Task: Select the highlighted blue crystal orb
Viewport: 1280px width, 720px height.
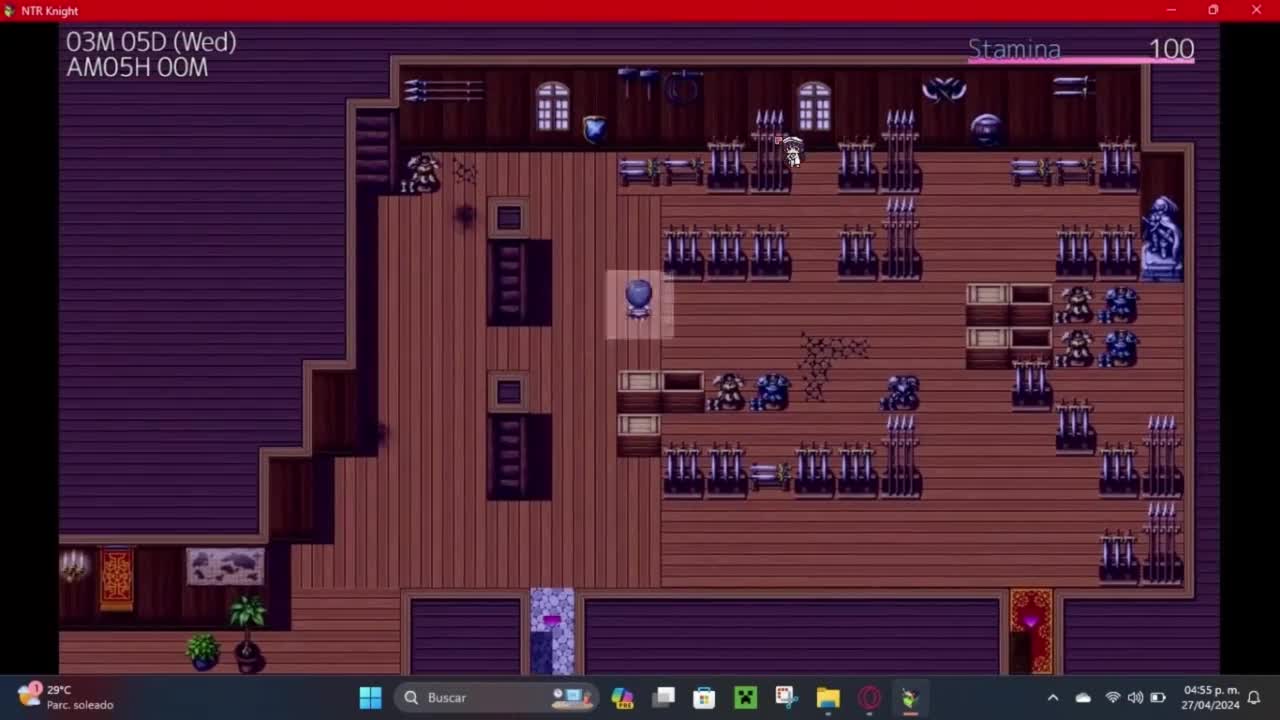Action: pyautogui.click(x=639, y=299)
